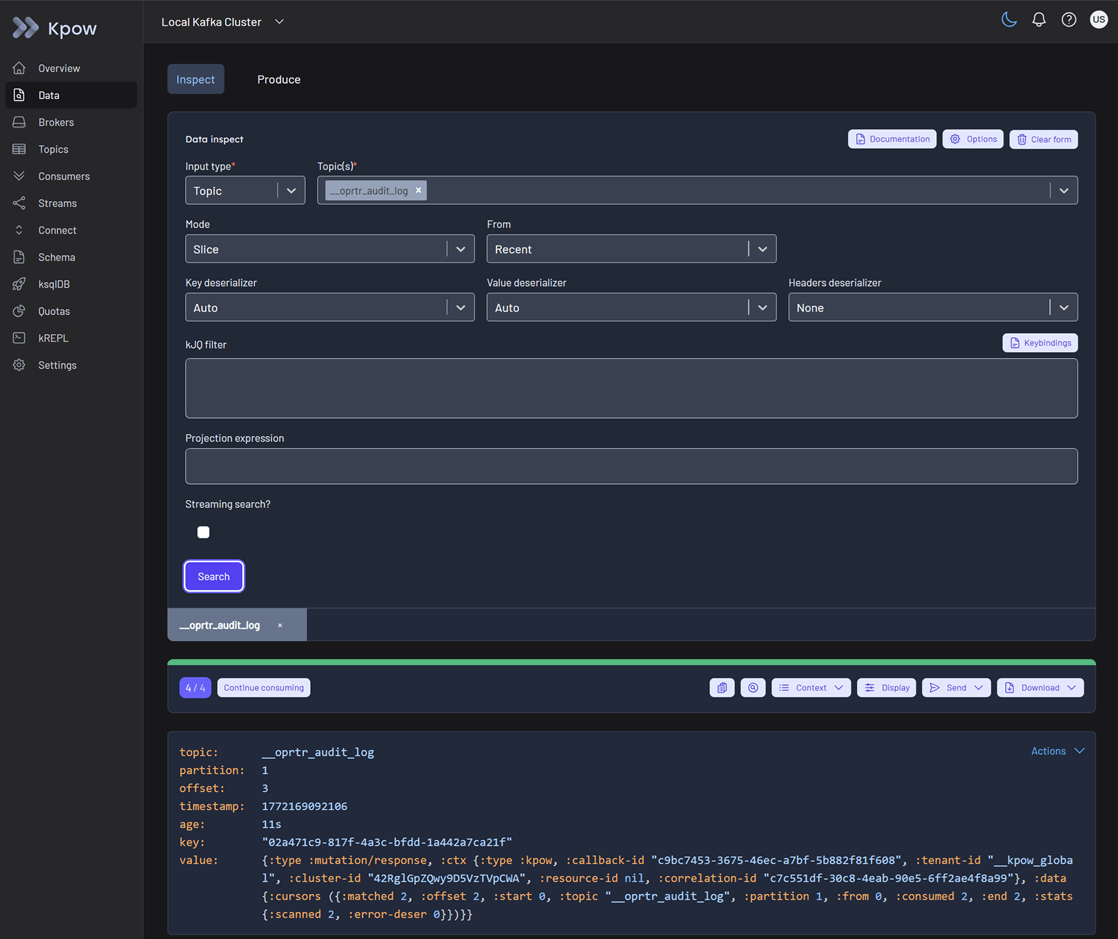
Task: Click the timestamp value 1772169092106
Action: point(304,806)
